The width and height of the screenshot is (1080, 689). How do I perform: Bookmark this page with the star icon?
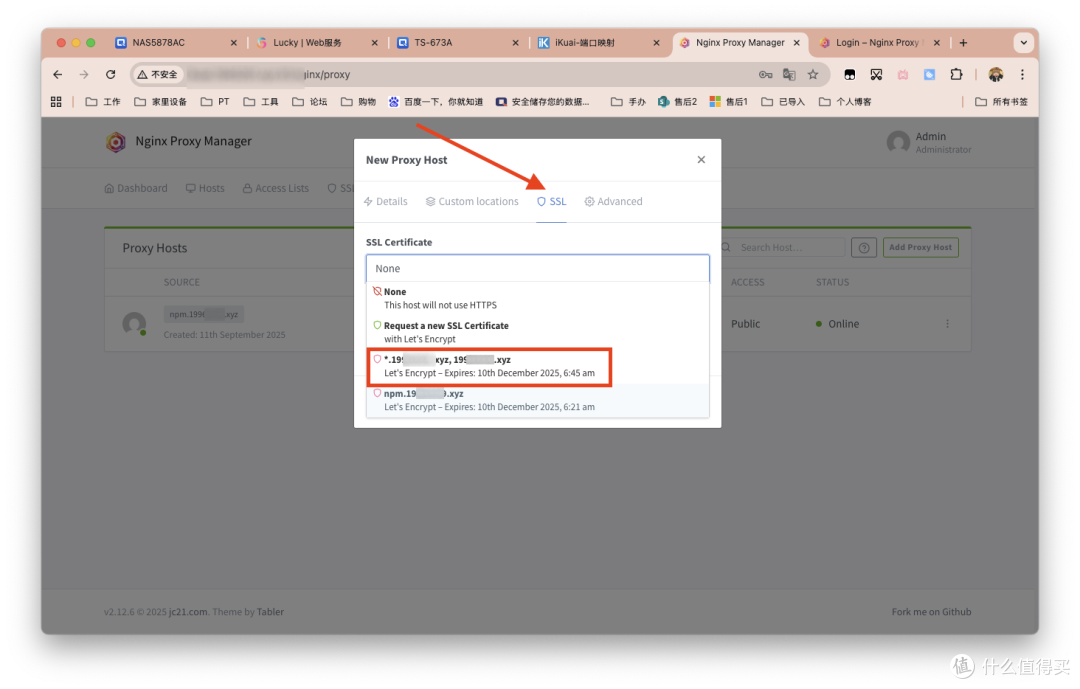coord(813,74)
